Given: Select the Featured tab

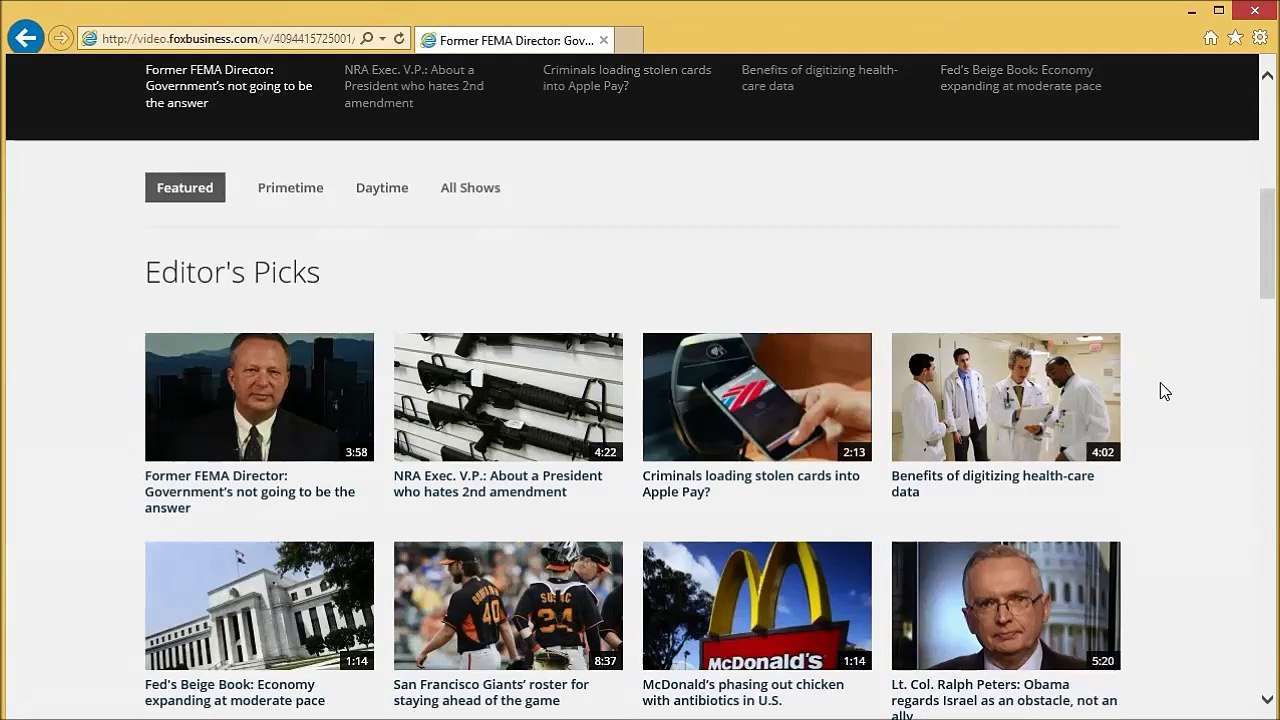Looking at the screenshot, I should (185, 187).
